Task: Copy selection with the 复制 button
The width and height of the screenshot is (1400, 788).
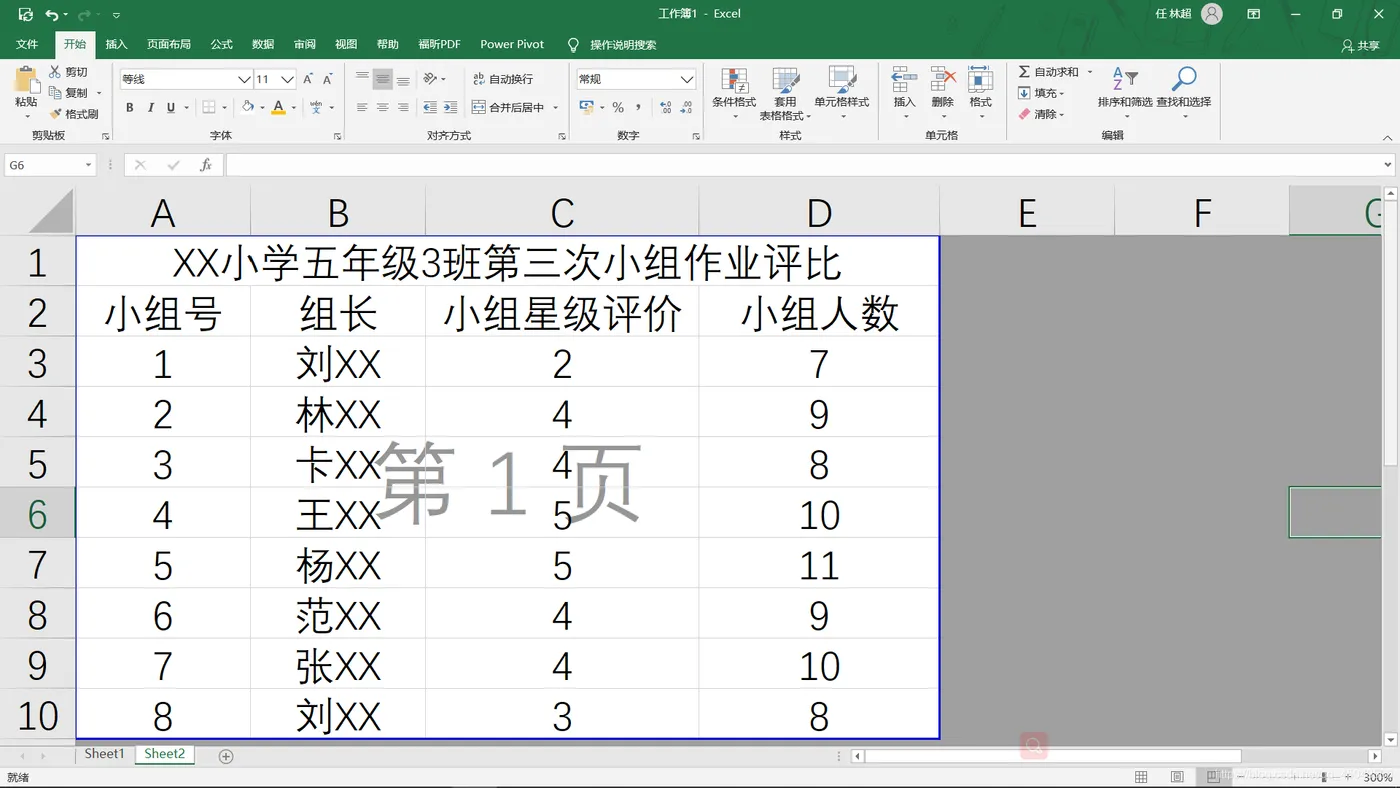Action: point(68,93)
